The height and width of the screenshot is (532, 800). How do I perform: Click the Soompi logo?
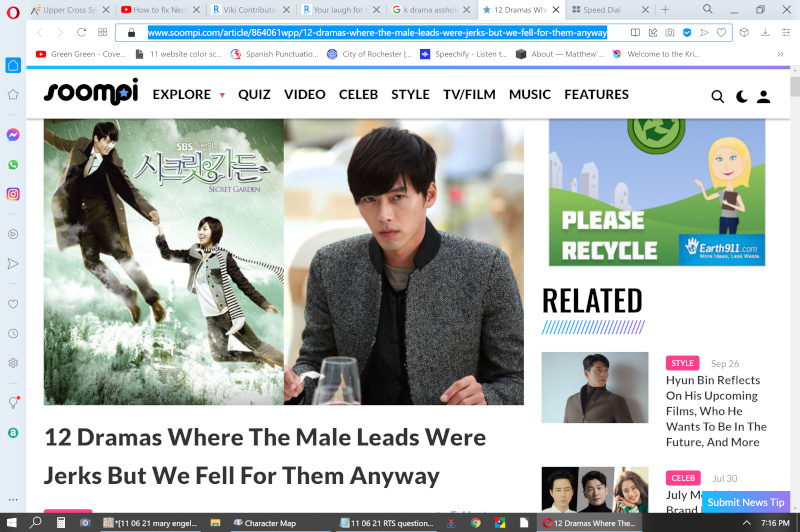[x=91, y=92]
